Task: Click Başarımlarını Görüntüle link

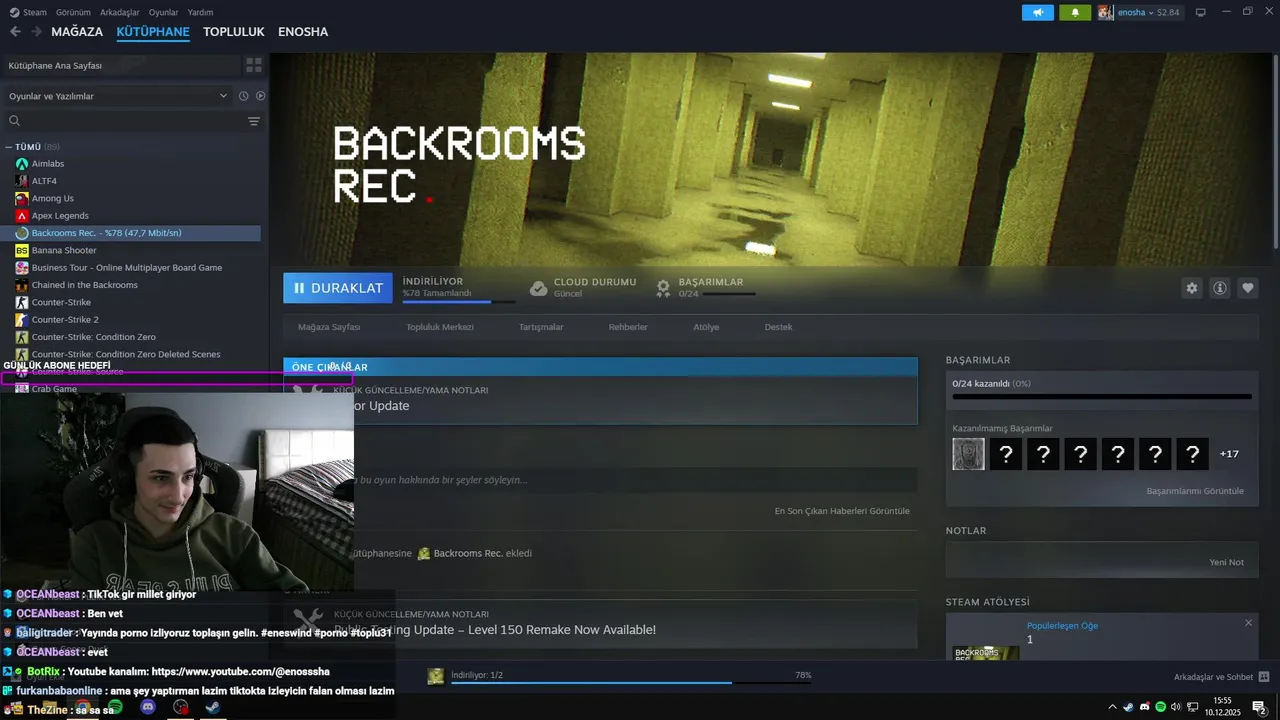Action: [1195, 491]
